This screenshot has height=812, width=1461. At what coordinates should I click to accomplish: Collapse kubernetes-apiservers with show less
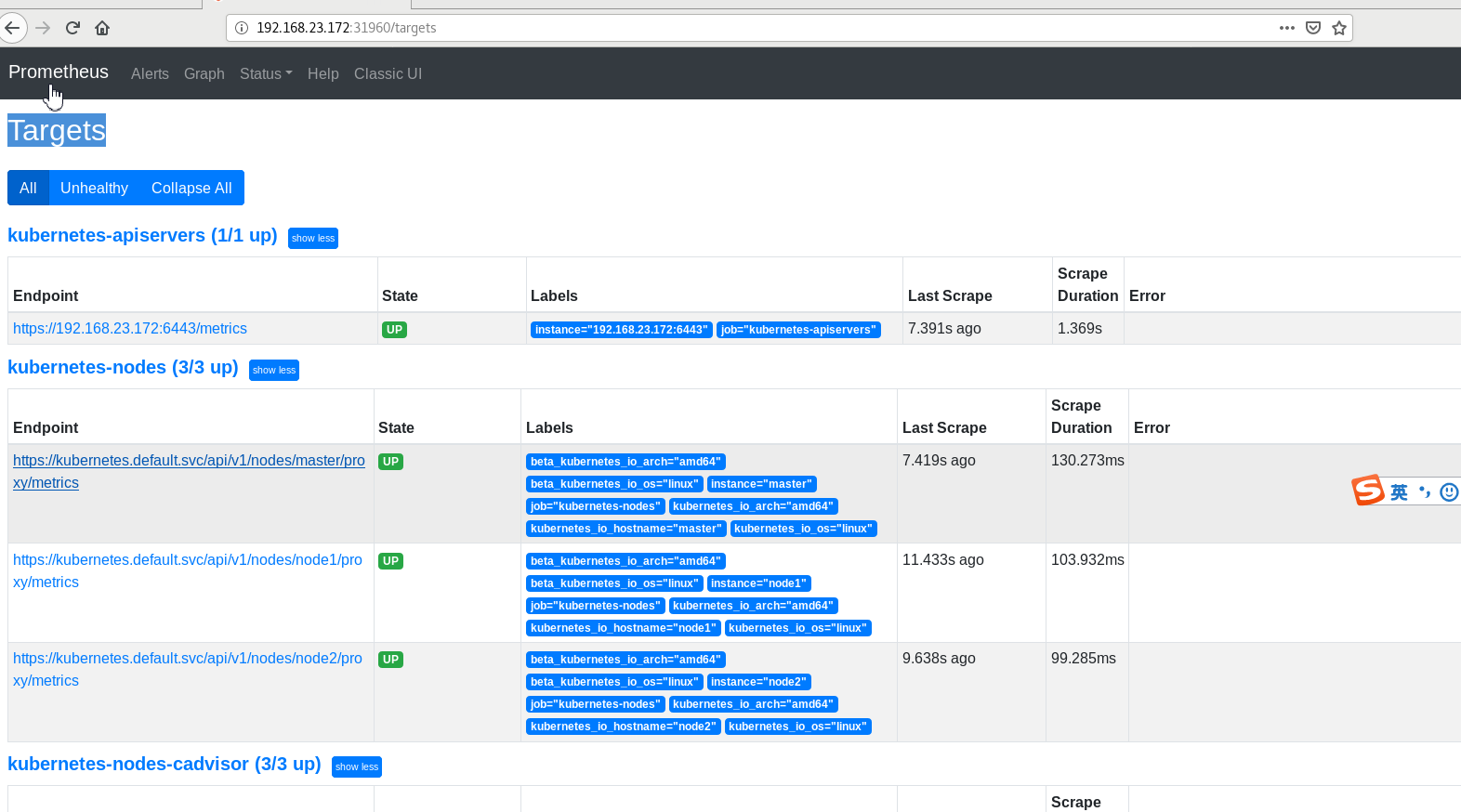pyautogui.click(x=313, y=238)
